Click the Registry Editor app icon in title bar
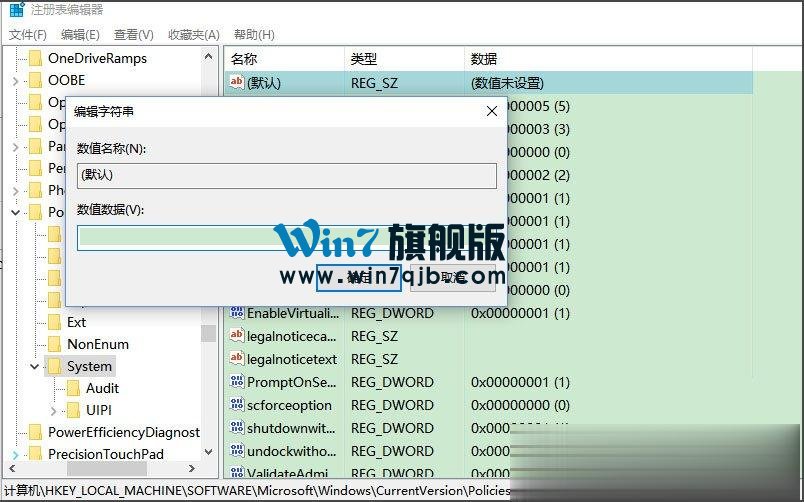 click(x=17, y=9)
